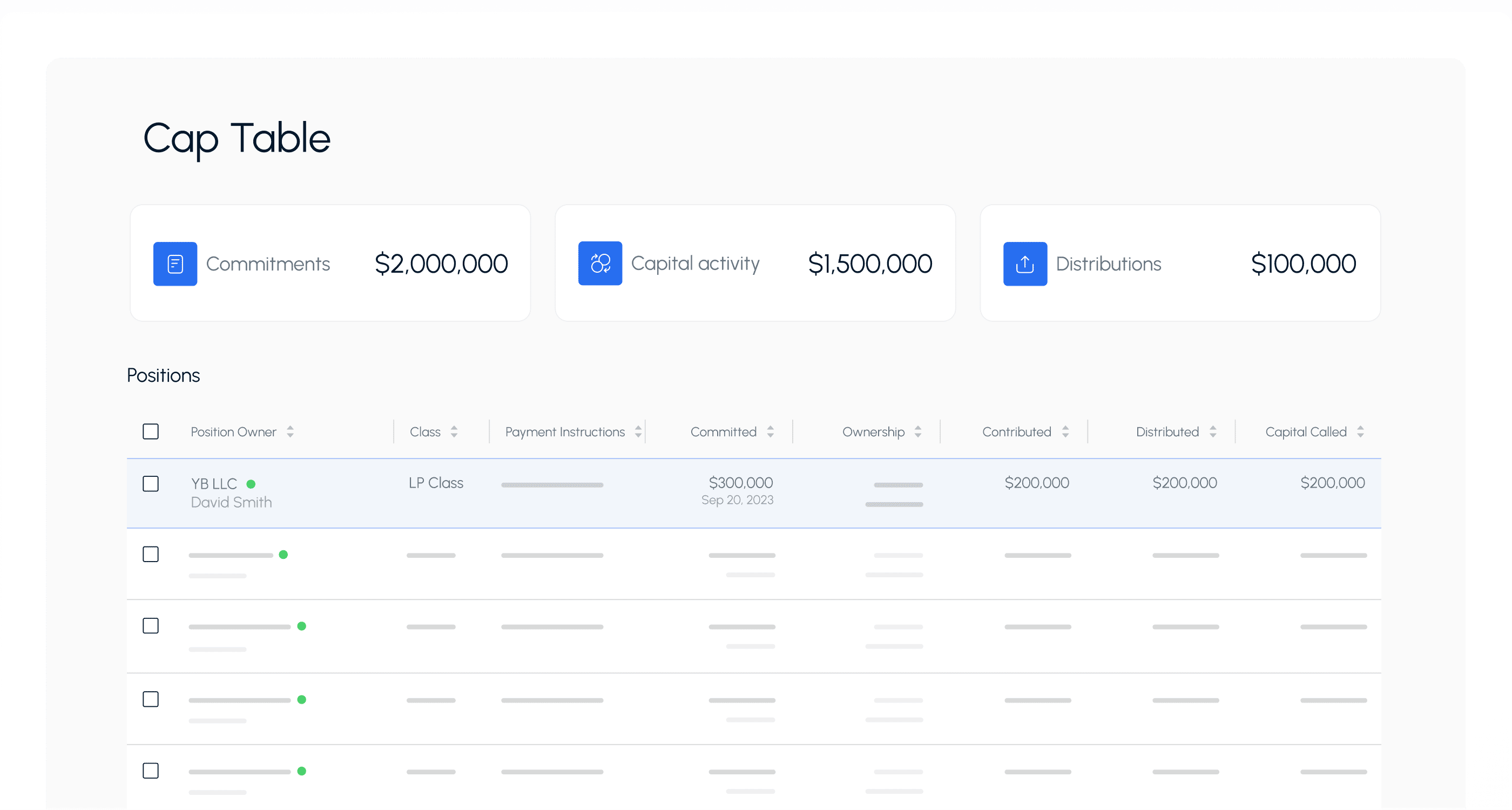Click the Capital activity cycle icon

click(600, 264)
